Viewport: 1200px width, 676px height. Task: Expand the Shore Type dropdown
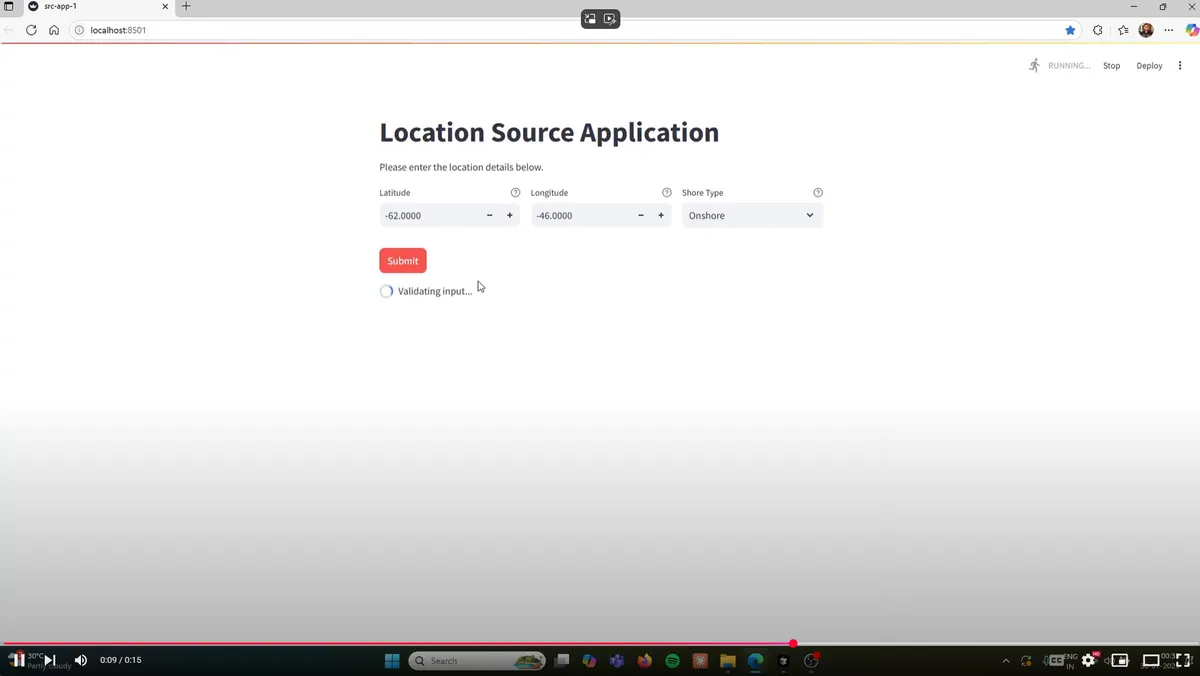752,216
